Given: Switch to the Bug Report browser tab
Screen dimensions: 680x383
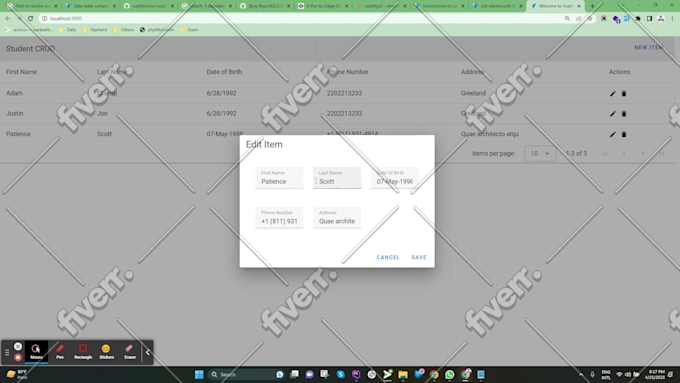Looking at the screenshot, I should tap(265, 6).
